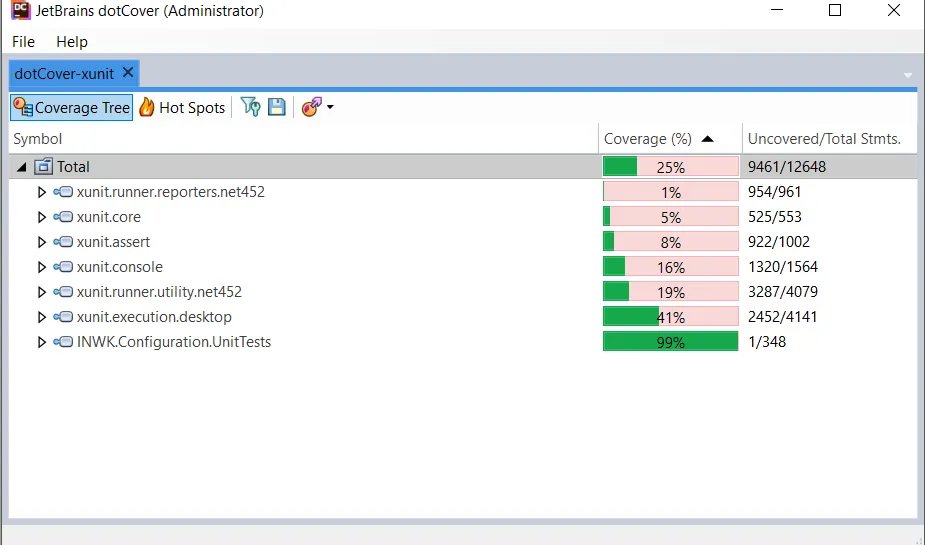This screenshot has width=925, height=545.
Task: Click the 1320/1564 statements value
Action: point(783,267)
